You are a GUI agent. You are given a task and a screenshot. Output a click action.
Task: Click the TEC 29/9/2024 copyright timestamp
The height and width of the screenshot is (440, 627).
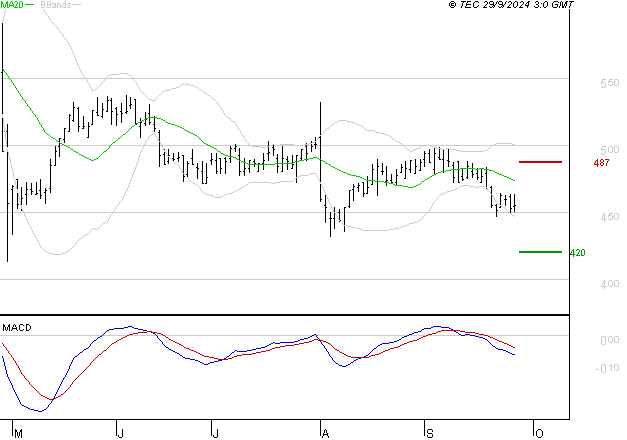[511, 4]
